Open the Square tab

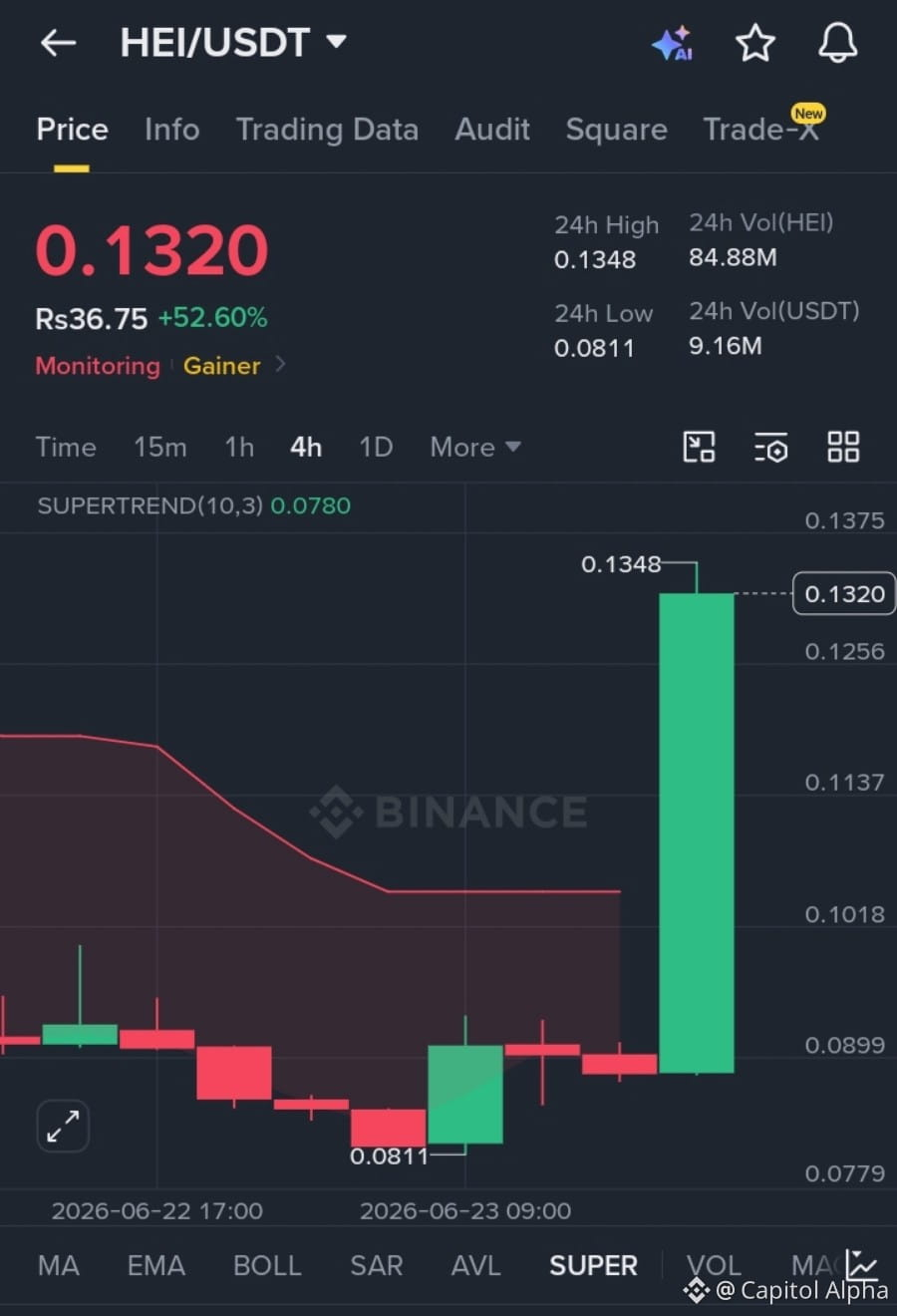pos(616,130)
